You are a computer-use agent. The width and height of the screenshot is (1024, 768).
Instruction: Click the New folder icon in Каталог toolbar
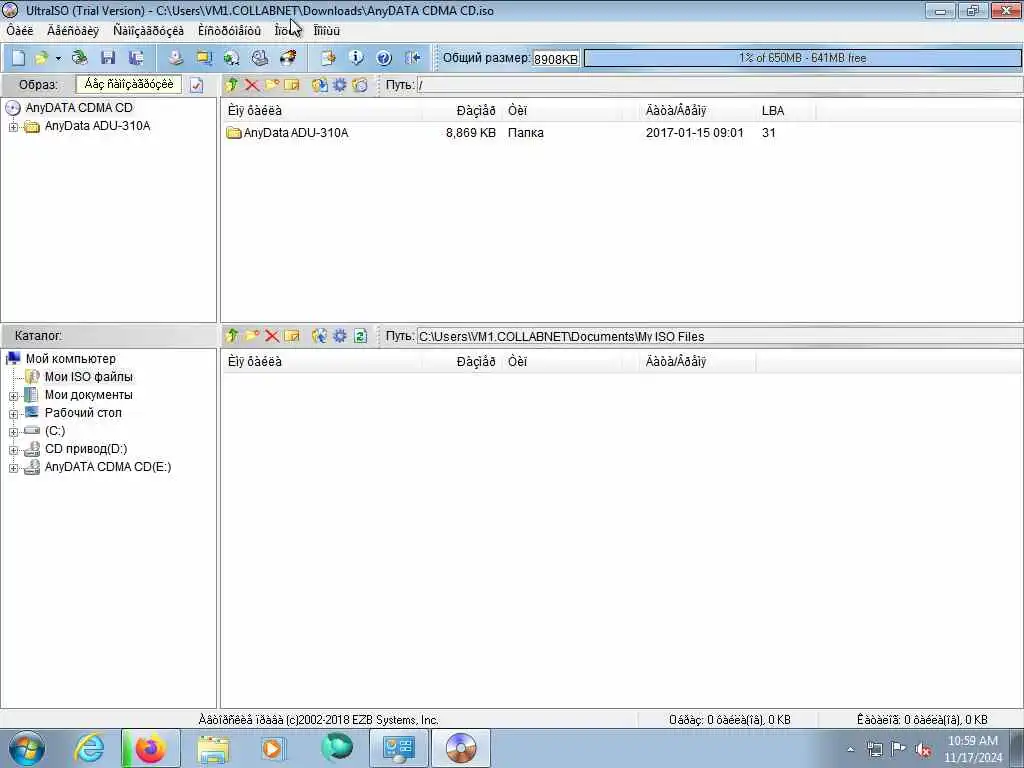tap(251, 336)
